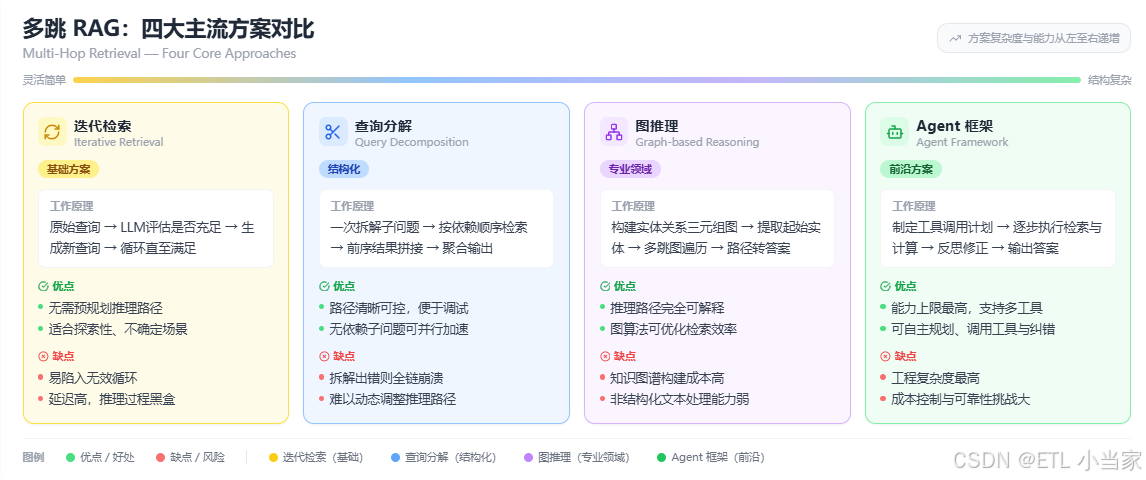Click 能力上限最高，支持多工具
1146x480 pixels.
point(967,308)
